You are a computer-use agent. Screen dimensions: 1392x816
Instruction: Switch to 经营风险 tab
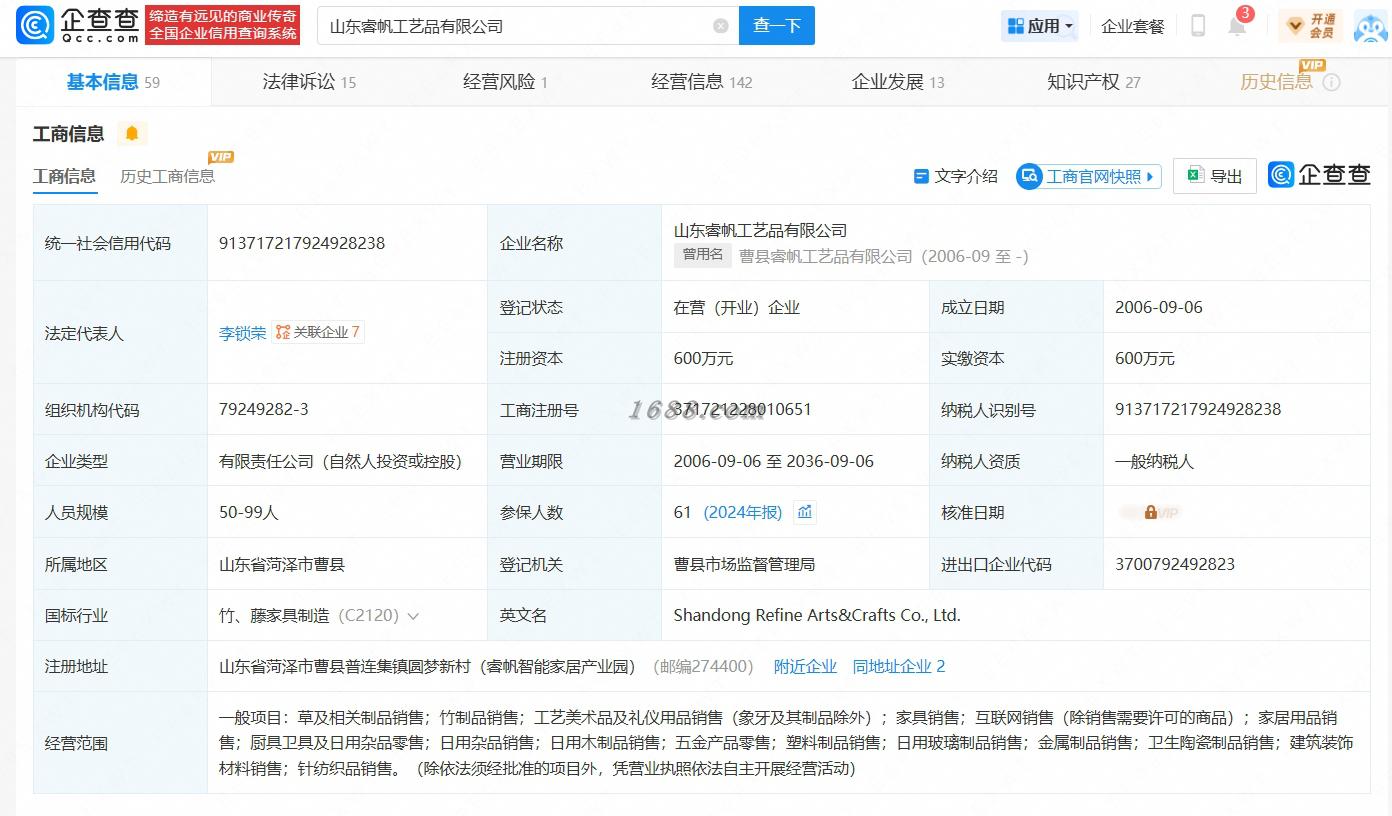click(x=505, y=82)
